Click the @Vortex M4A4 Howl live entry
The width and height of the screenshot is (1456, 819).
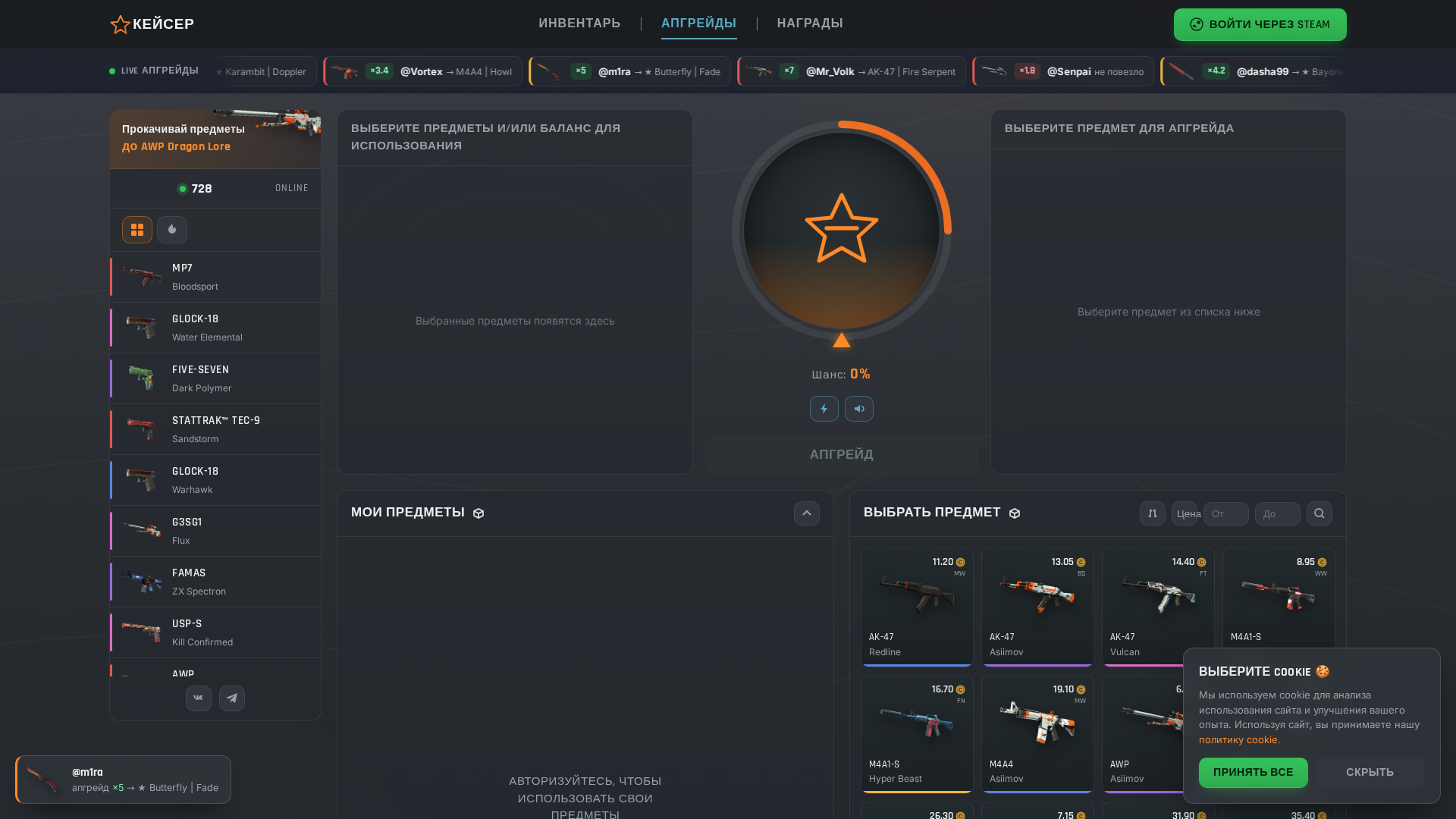click(422, 71)
